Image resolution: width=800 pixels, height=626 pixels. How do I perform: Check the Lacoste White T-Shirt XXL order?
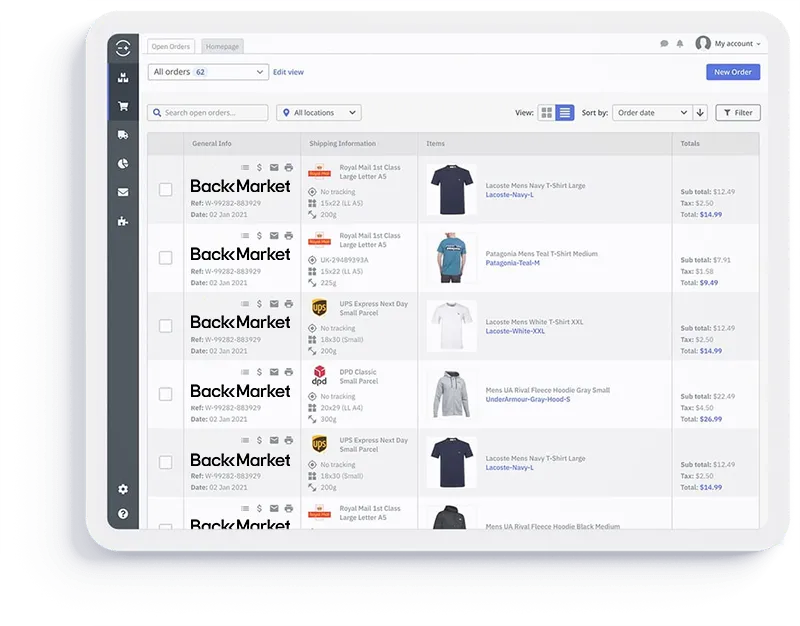165,326
